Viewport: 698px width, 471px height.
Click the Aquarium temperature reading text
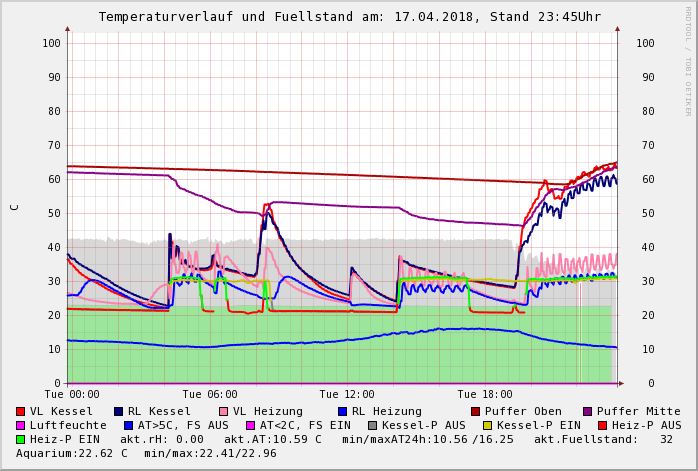pos(72,453)
